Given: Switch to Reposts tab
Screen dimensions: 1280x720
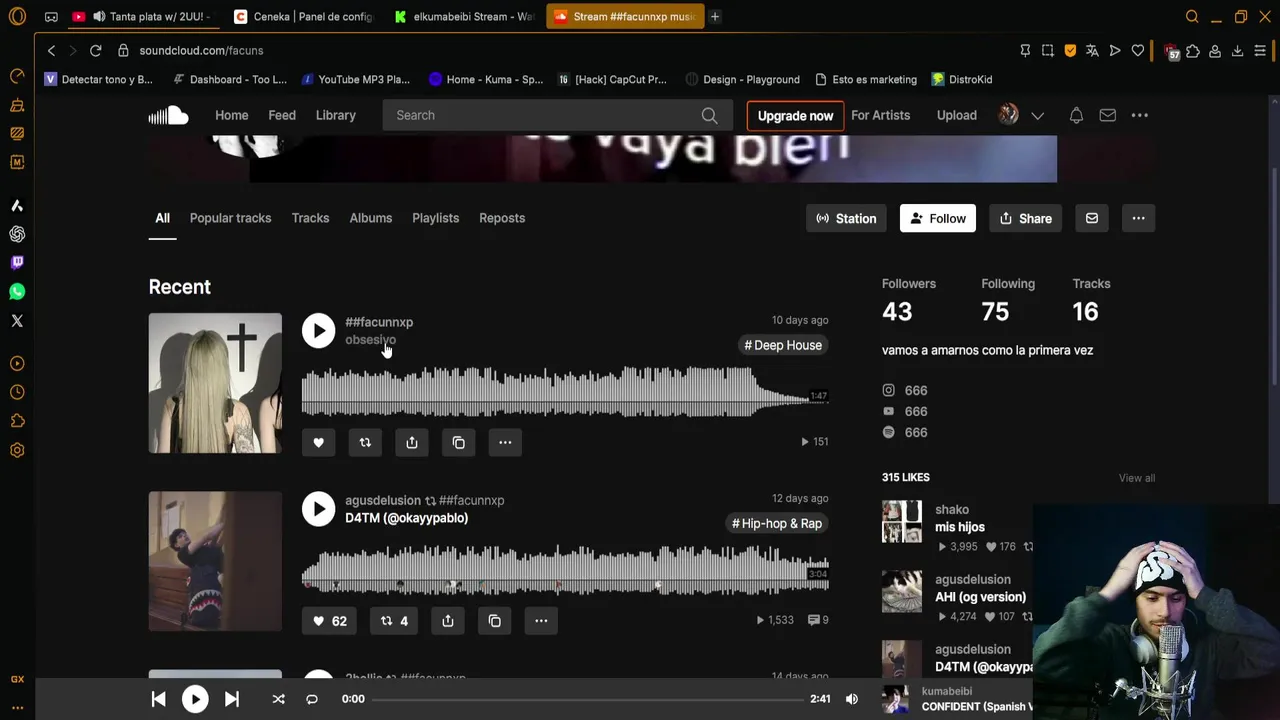Looking at the screenshot, I should click(x=502, y=218).
